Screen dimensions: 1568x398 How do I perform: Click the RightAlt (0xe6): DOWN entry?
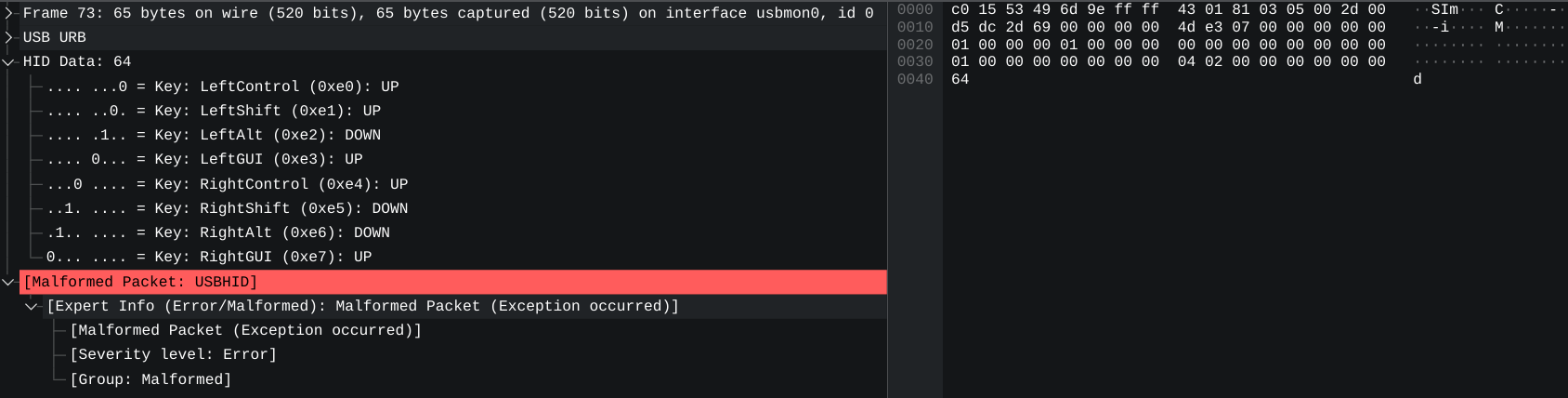point(218,232)
